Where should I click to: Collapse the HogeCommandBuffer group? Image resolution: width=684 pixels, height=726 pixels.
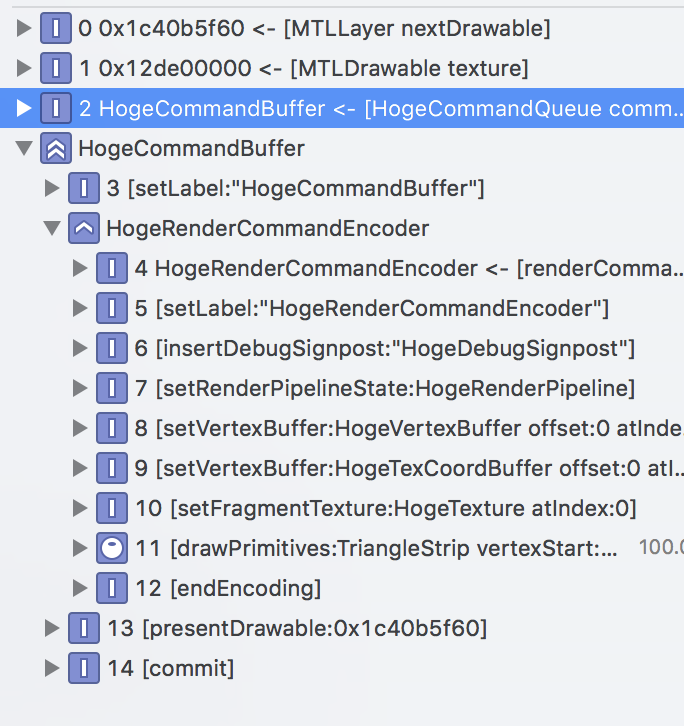coord(24,149)
